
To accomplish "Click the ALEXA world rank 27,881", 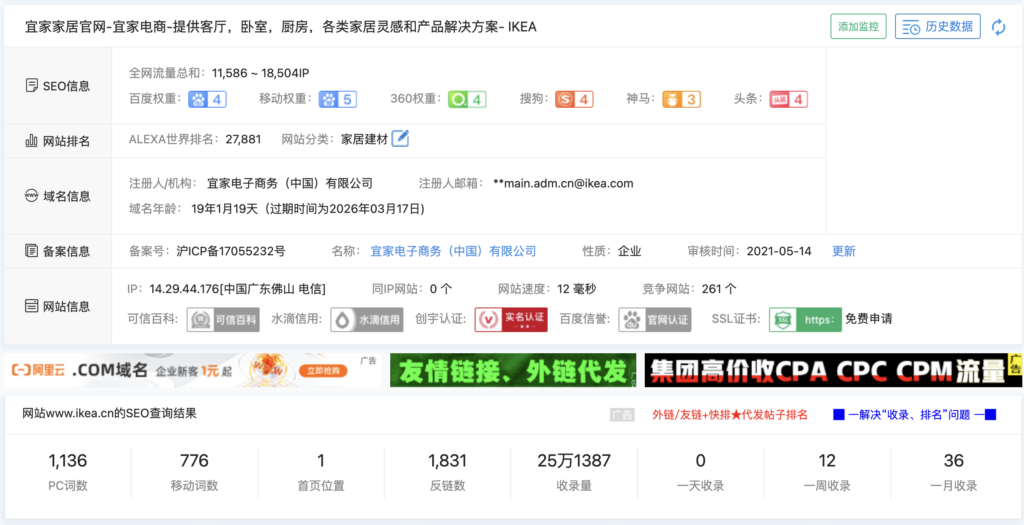I will 243,139.
